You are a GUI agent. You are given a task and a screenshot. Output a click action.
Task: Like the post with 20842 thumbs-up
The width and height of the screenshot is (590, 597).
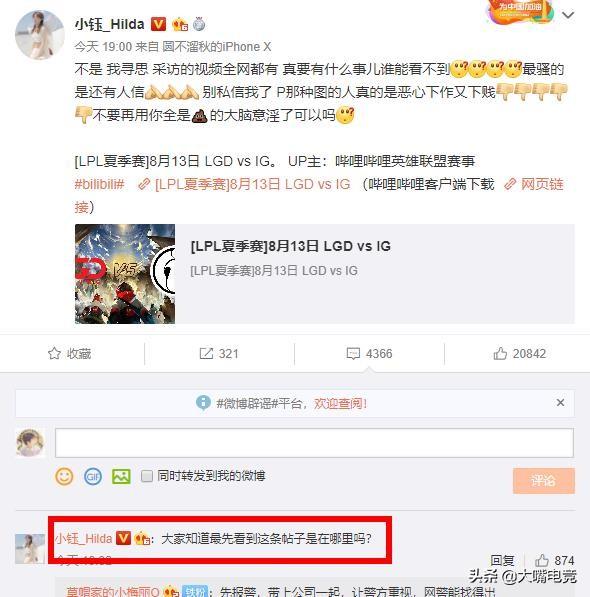520,353
